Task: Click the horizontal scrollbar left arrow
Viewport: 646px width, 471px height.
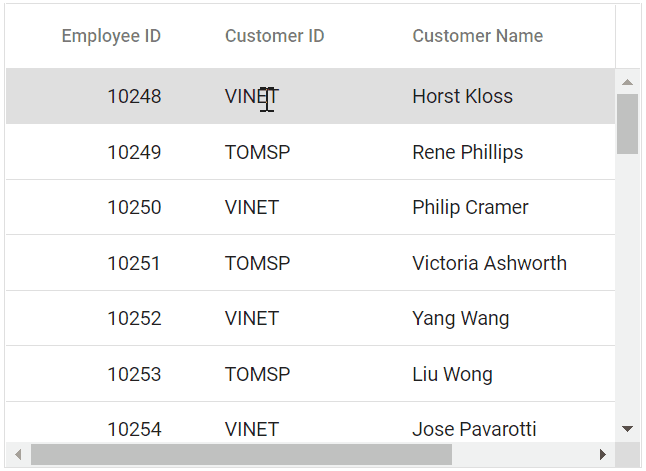Action: [x=17, y=455]
